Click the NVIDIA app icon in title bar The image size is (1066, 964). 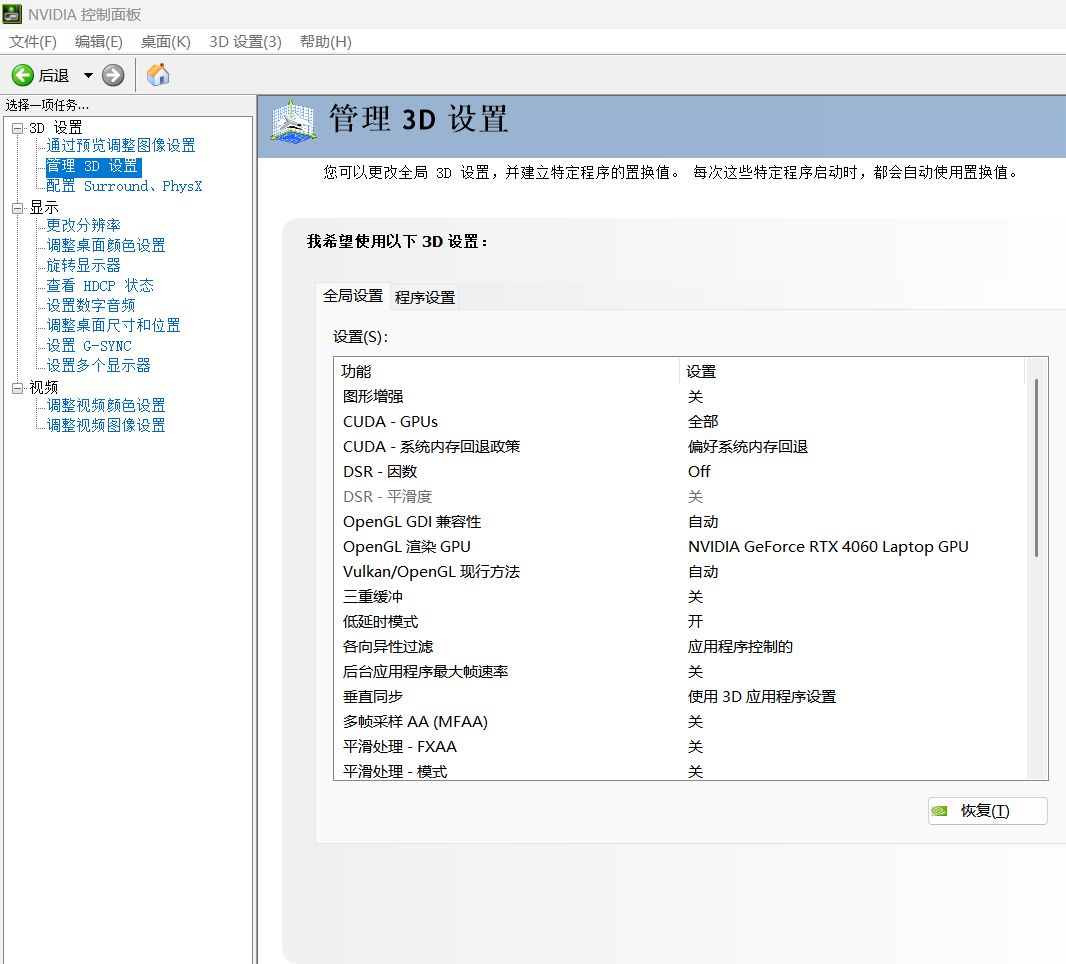(12, 14)
